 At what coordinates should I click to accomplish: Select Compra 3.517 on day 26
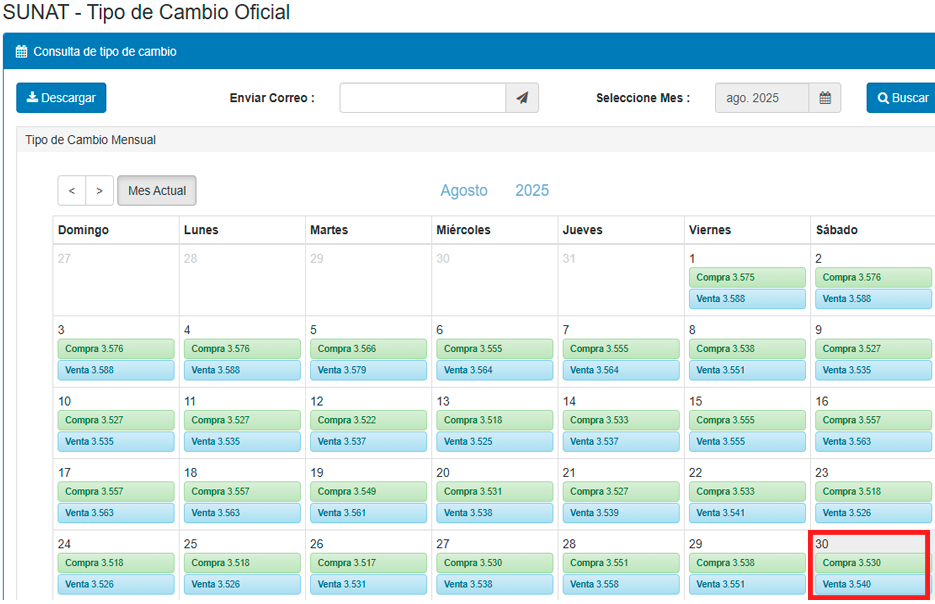pyautogui.click(x=369, y=563)
